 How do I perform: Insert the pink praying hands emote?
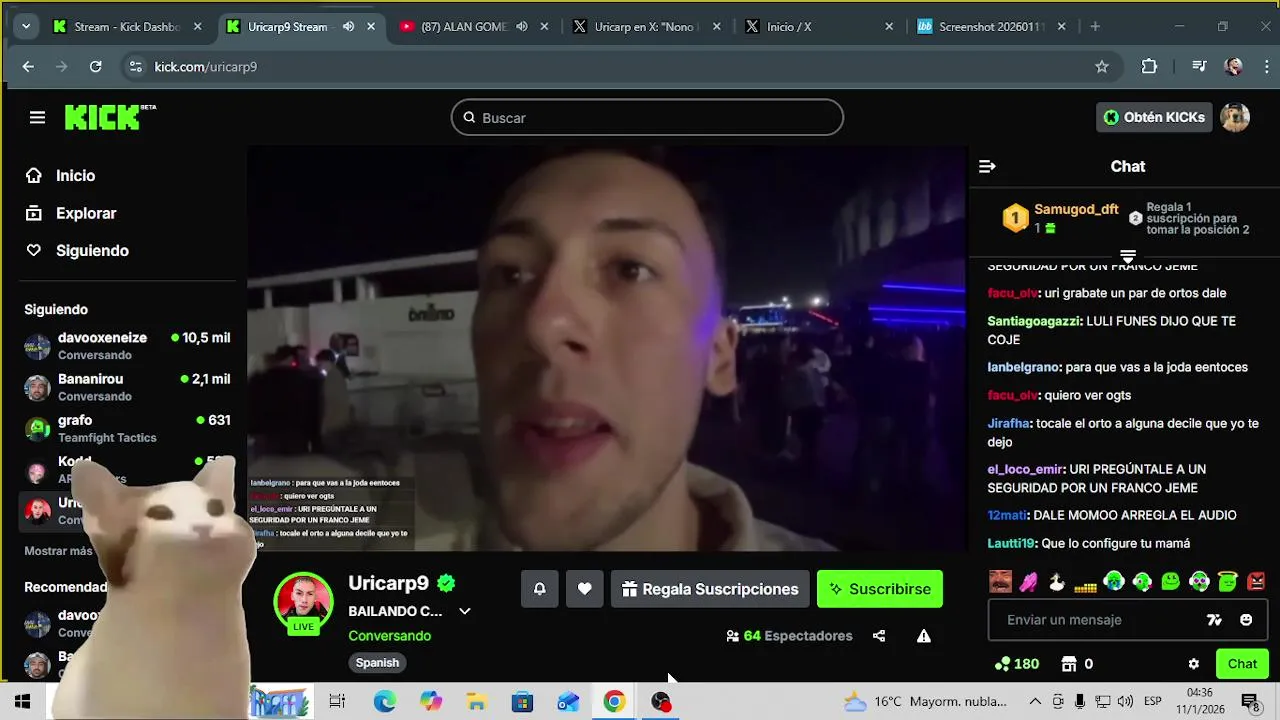click(x=1029, y=581)
